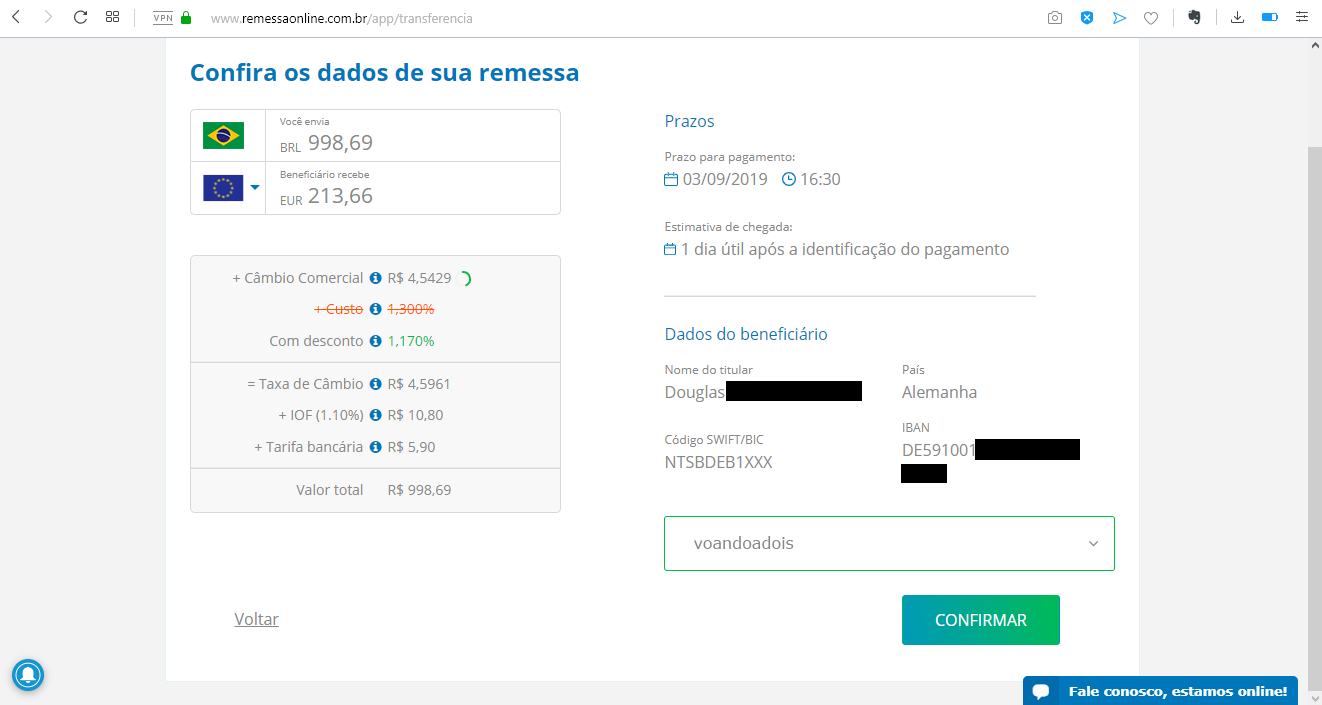
Task: Open the voandoadois coupon dropdown
Action: [x=889, y=544]
